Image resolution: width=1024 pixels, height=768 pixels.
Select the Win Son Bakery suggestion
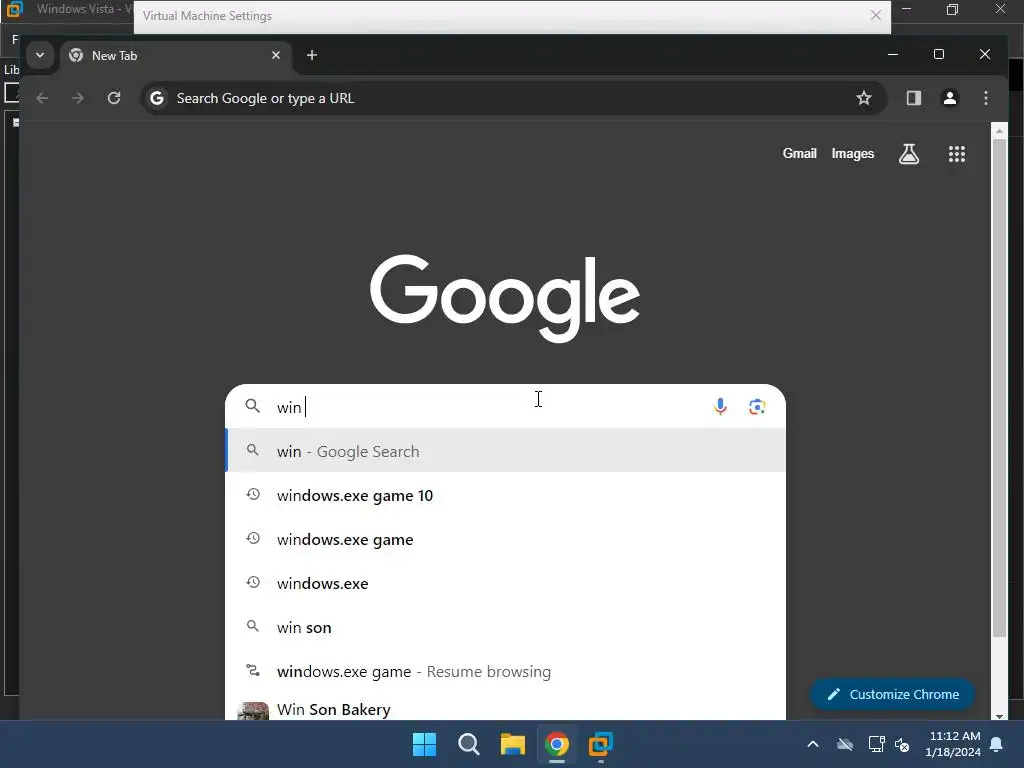point(505,708)
